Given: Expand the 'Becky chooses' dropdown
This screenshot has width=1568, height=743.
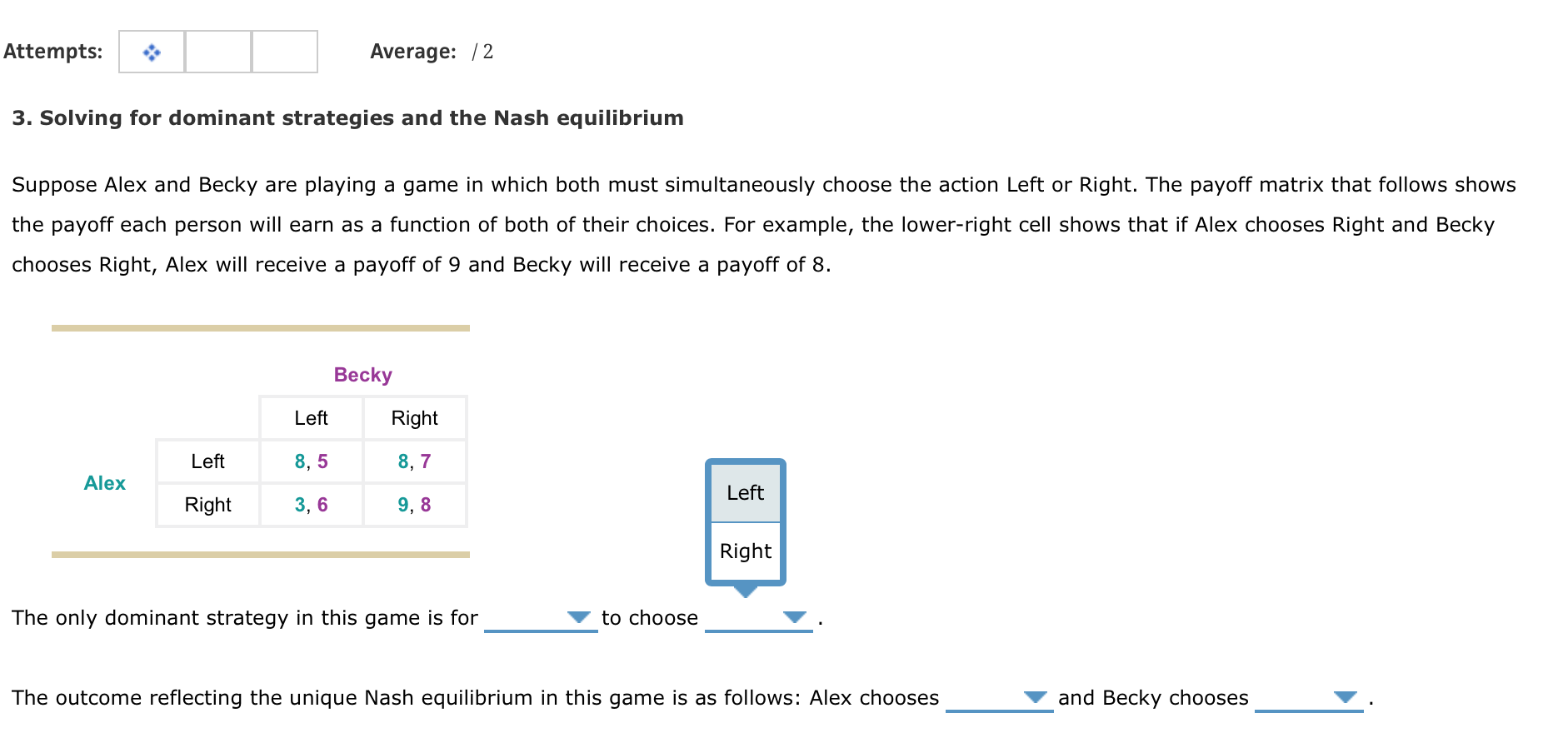Looking at the screenshot, I should (x=1309, y=698).
